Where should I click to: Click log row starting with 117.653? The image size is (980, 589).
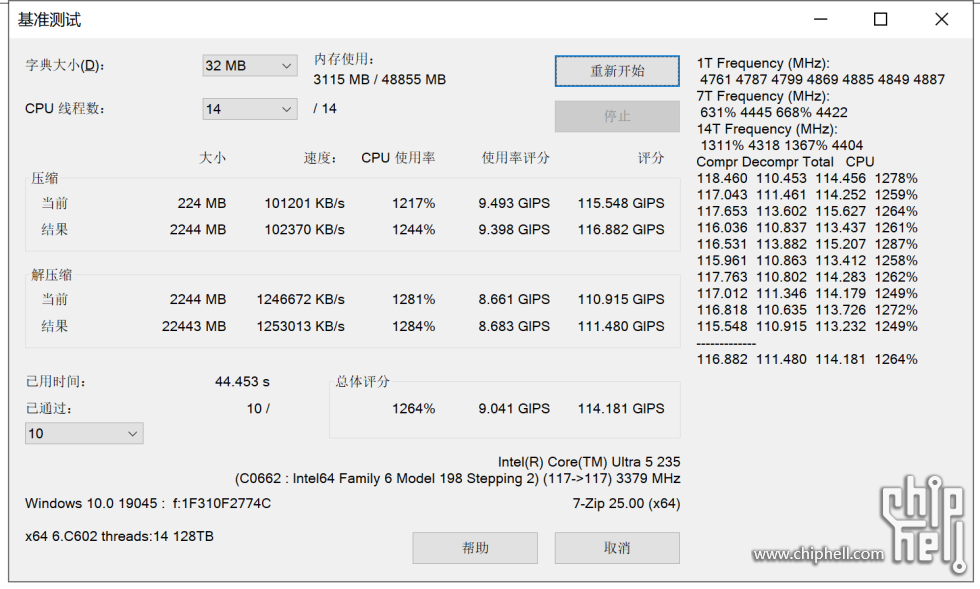(x=807, y=211)
